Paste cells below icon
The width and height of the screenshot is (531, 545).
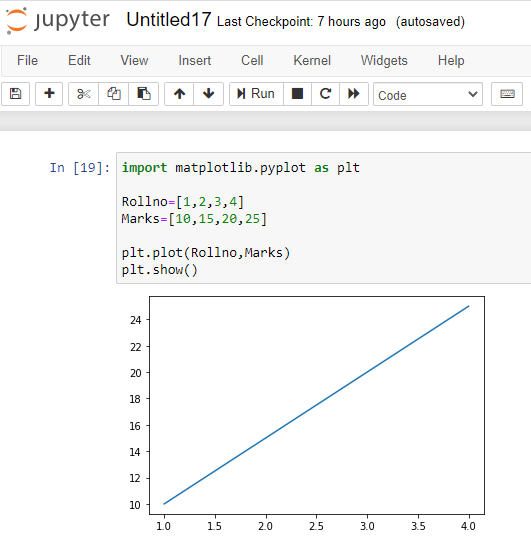(x=144, y=94)
